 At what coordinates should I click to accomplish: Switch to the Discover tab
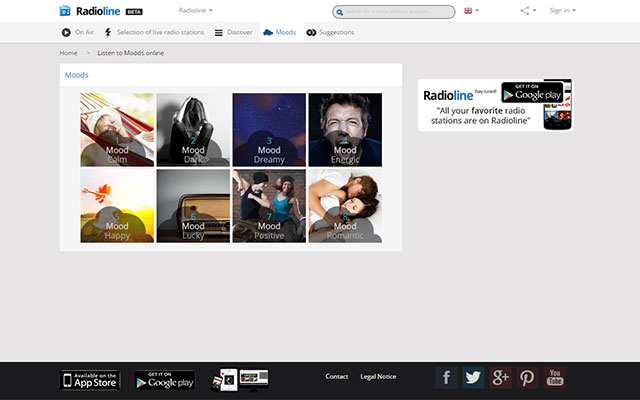(x=233, y=32)
